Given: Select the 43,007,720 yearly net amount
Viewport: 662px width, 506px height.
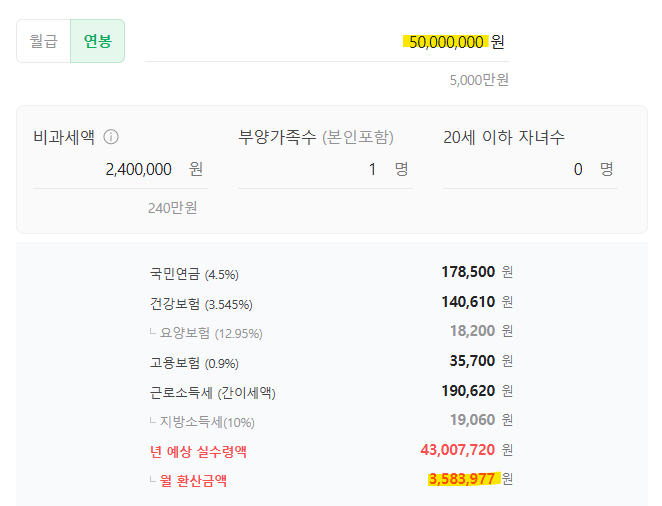Looking at the screenshot, I should tap(458, 450).
